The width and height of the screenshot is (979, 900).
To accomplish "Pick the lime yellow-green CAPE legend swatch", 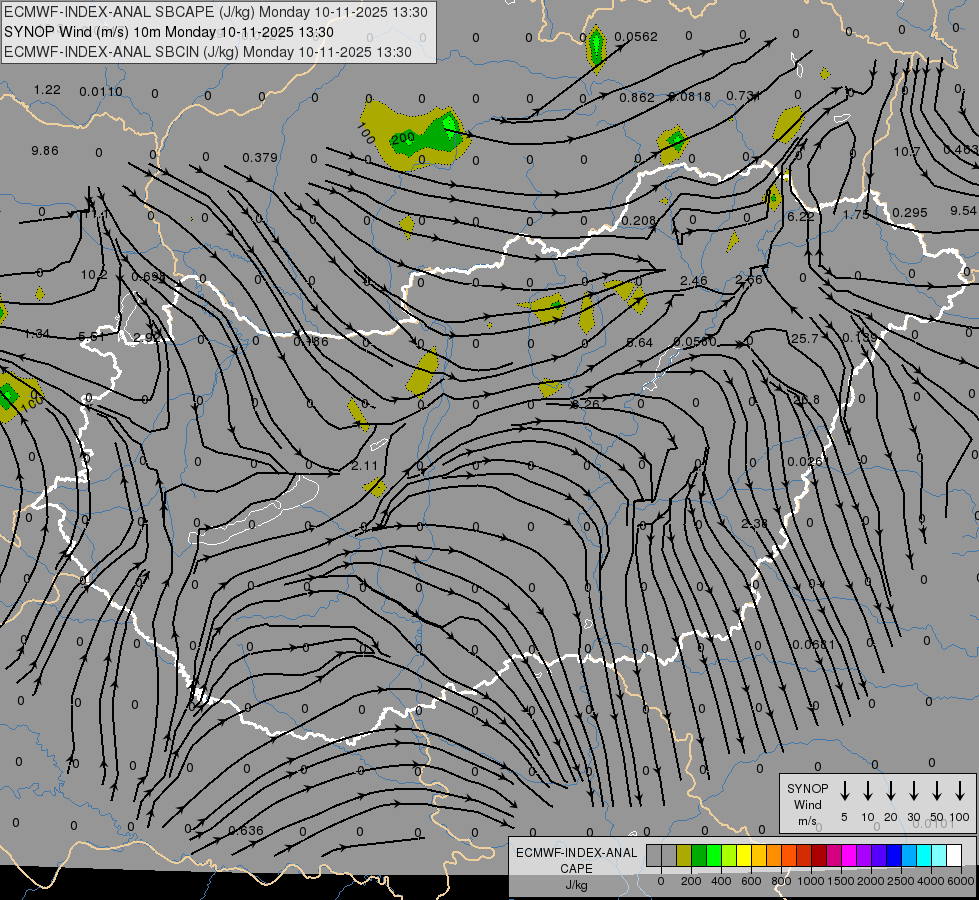I will [x=729, y=856].
